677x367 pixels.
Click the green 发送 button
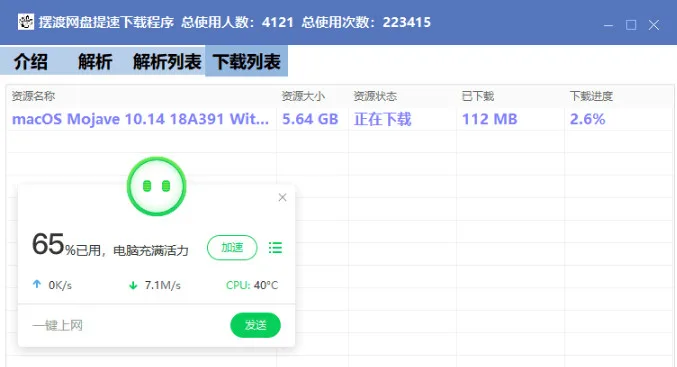tap(256, 325)
